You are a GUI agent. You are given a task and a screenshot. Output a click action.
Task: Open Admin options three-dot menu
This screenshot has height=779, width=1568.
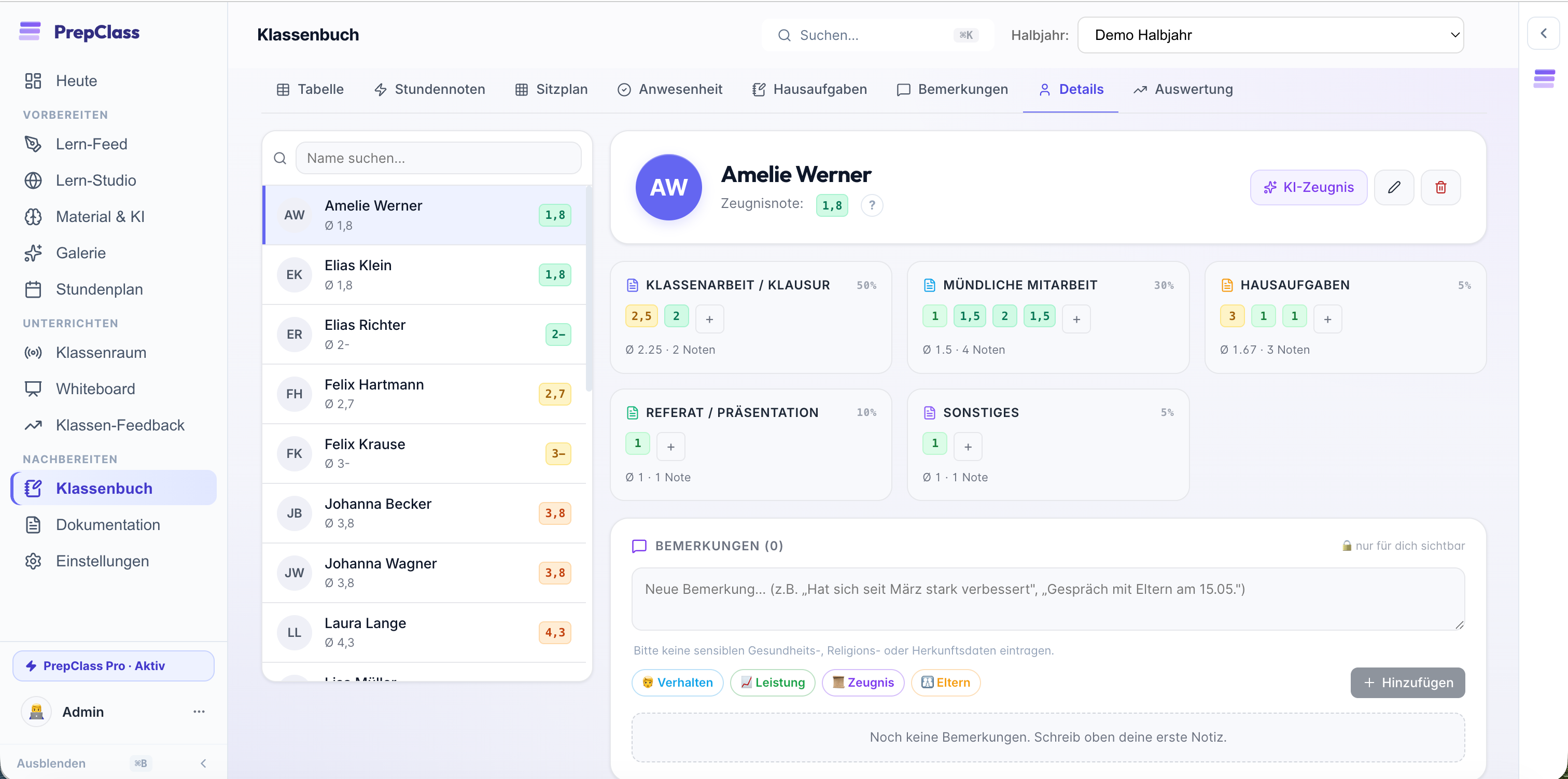pos(199,712)
